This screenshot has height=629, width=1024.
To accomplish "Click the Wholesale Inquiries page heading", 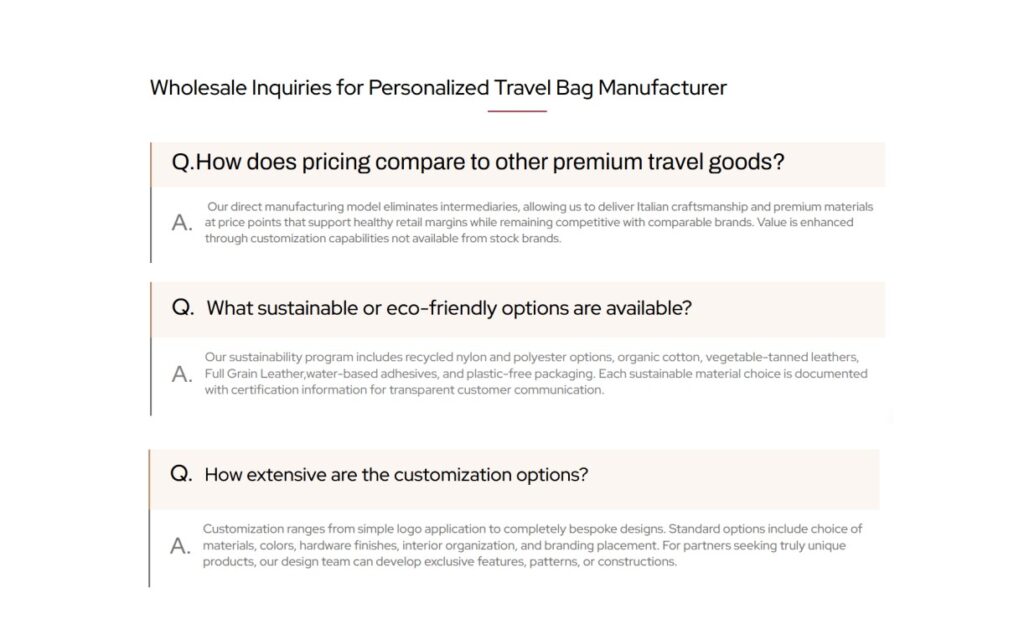I will (x=438, y=88).
